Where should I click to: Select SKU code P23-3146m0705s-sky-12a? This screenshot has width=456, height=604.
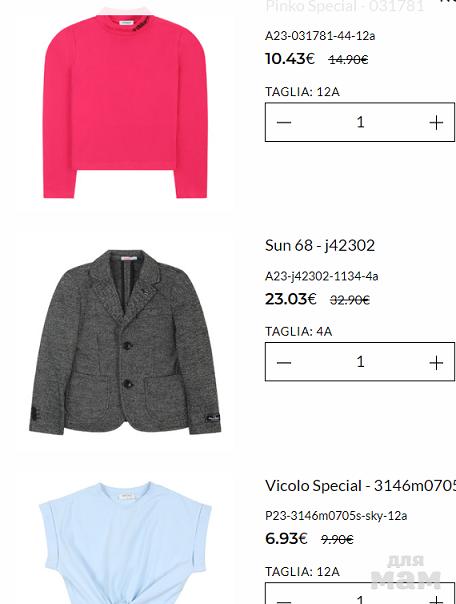coord(336,516)
